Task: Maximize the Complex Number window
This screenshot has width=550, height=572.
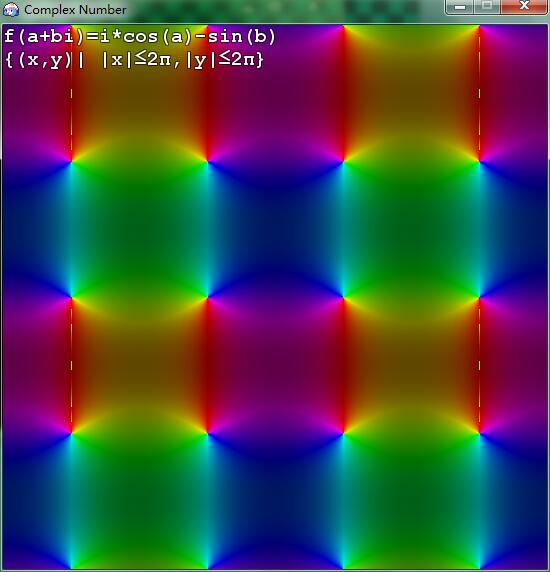Action: [x=487, y=6]
